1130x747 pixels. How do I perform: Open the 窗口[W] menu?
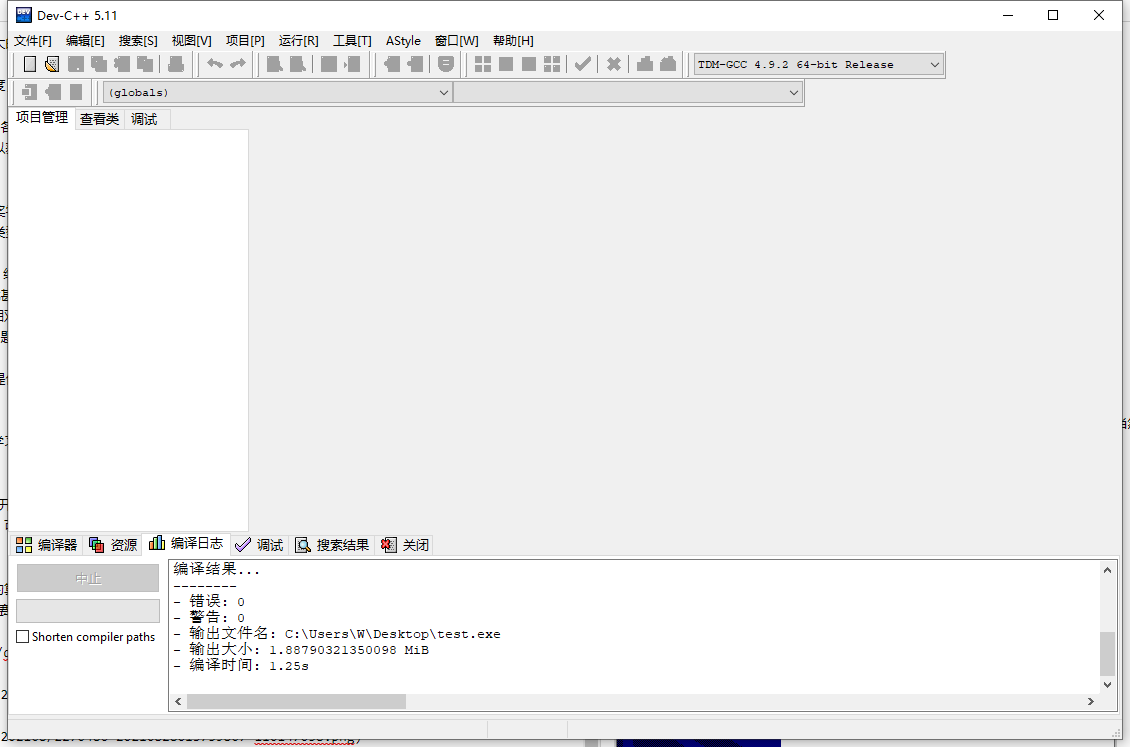[456, 41]
